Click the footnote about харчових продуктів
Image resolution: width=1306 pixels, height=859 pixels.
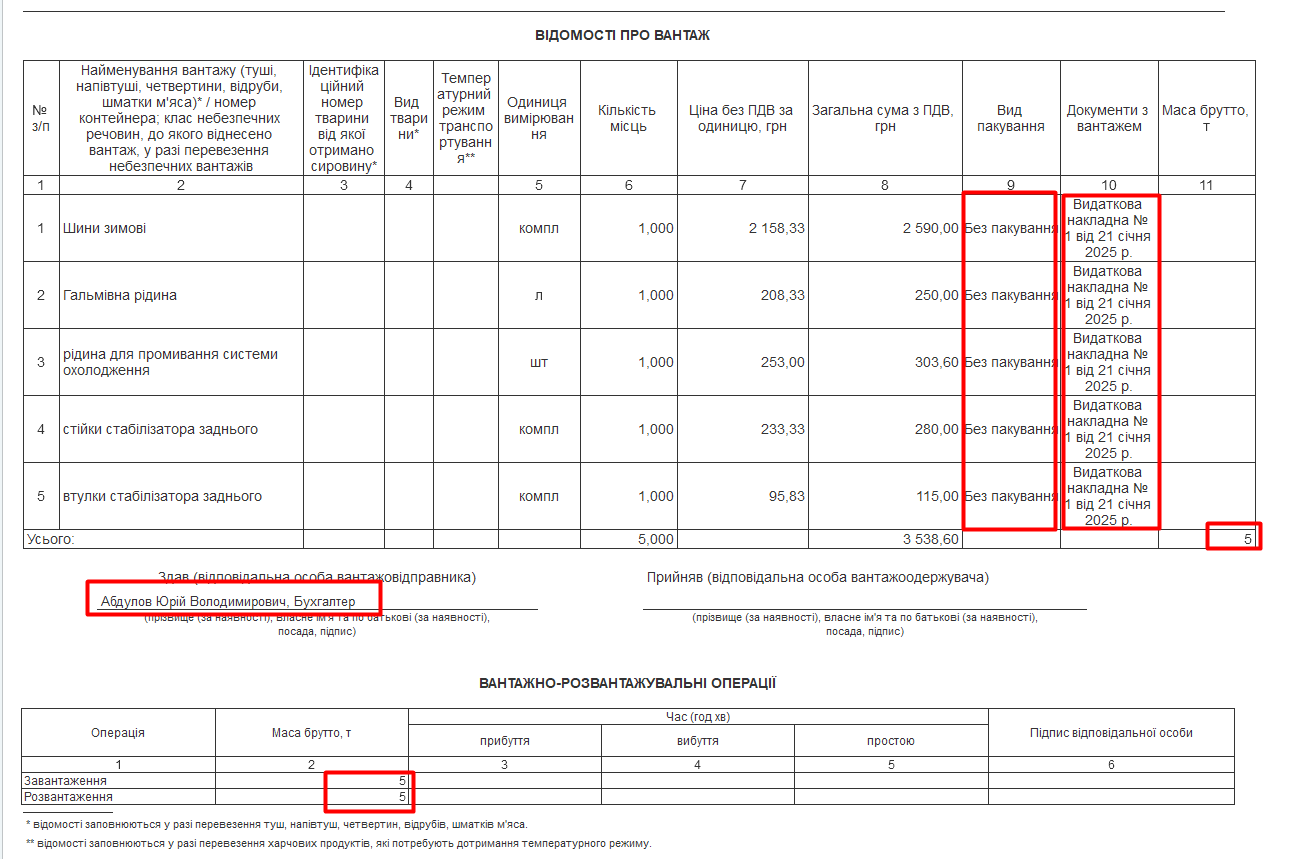point(339,843)
